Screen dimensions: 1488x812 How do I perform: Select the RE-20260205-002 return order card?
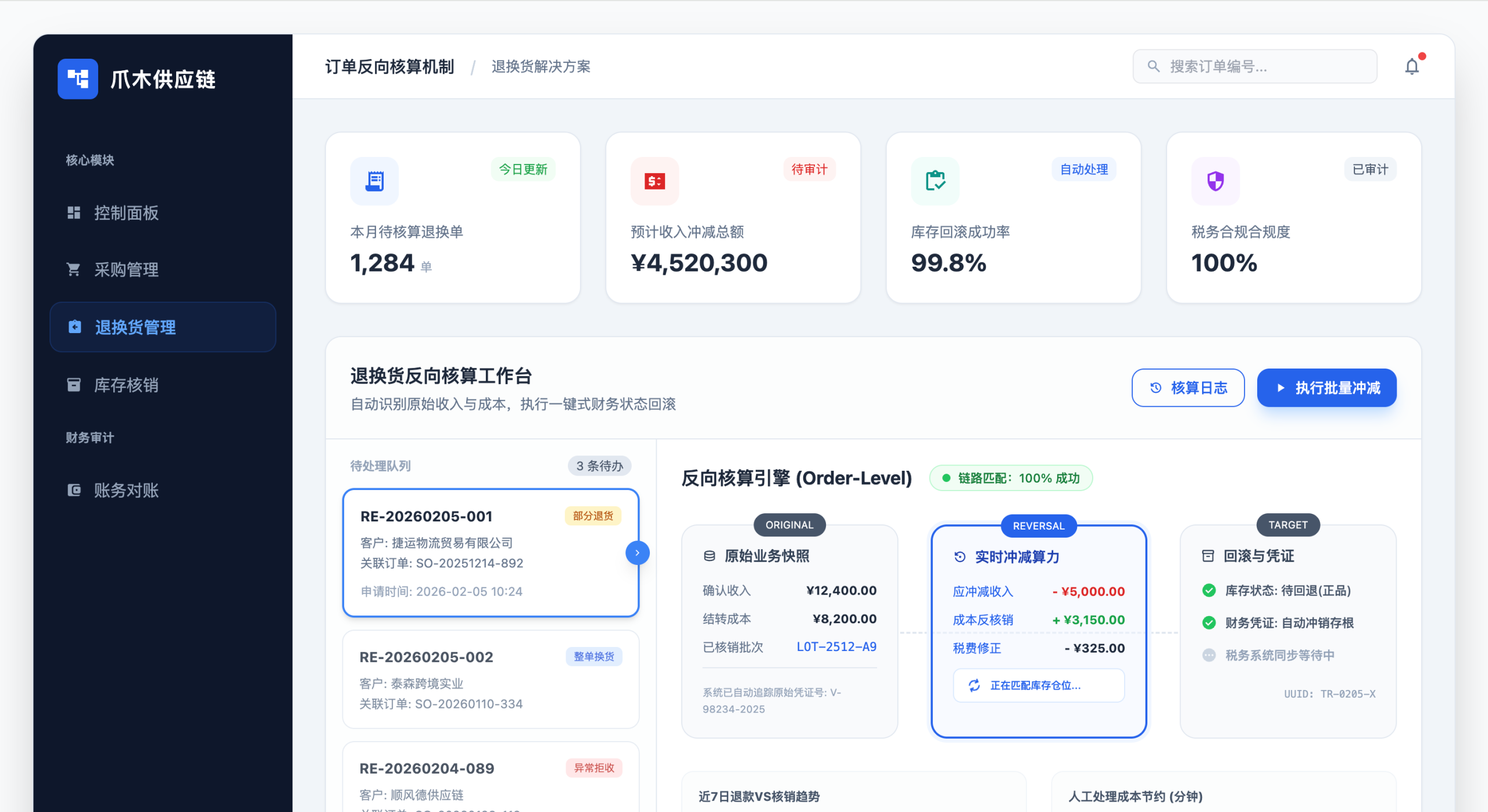[491, 679]
